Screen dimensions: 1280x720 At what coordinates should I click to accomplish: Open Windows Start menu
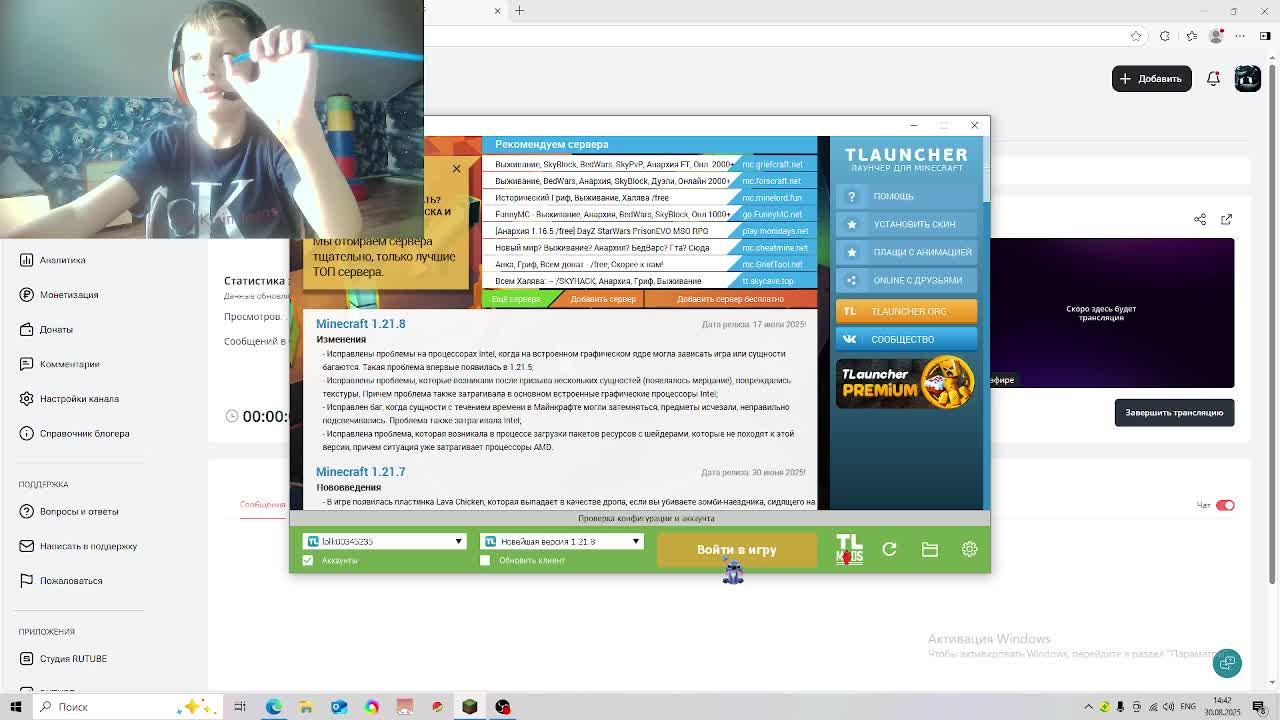(16, 707)
